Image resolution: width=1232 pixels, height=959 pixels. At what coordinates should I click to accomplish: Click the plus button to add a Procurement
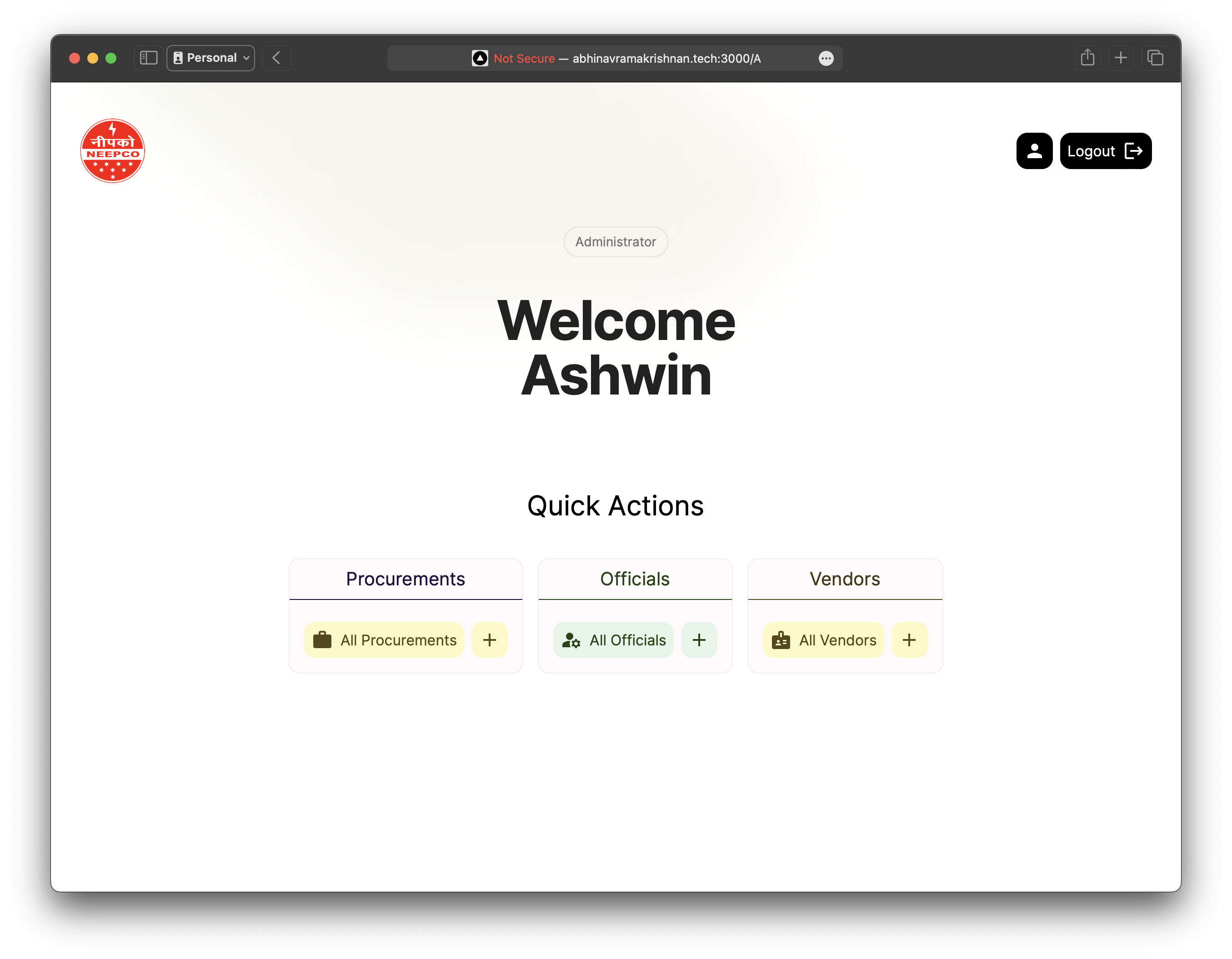(489, 639)
